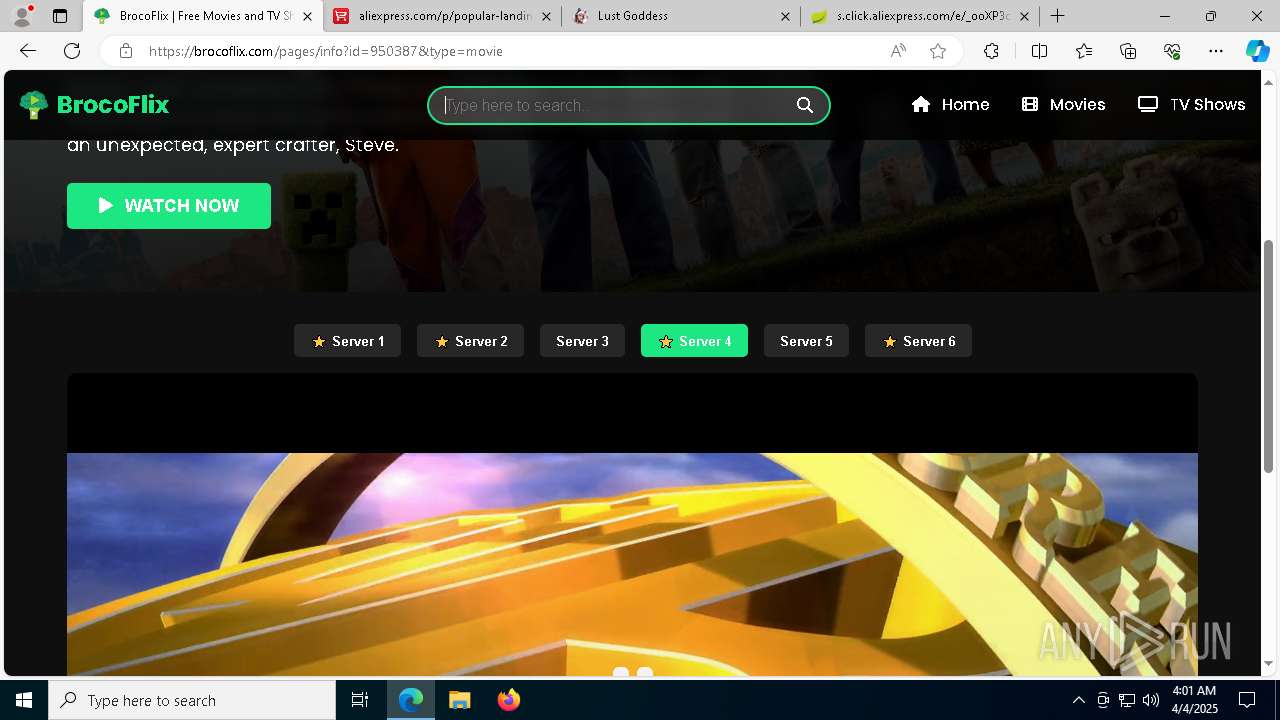Close the Lust Goddess tab
This screenshot has height=720, width=1280.
[785, 16]
